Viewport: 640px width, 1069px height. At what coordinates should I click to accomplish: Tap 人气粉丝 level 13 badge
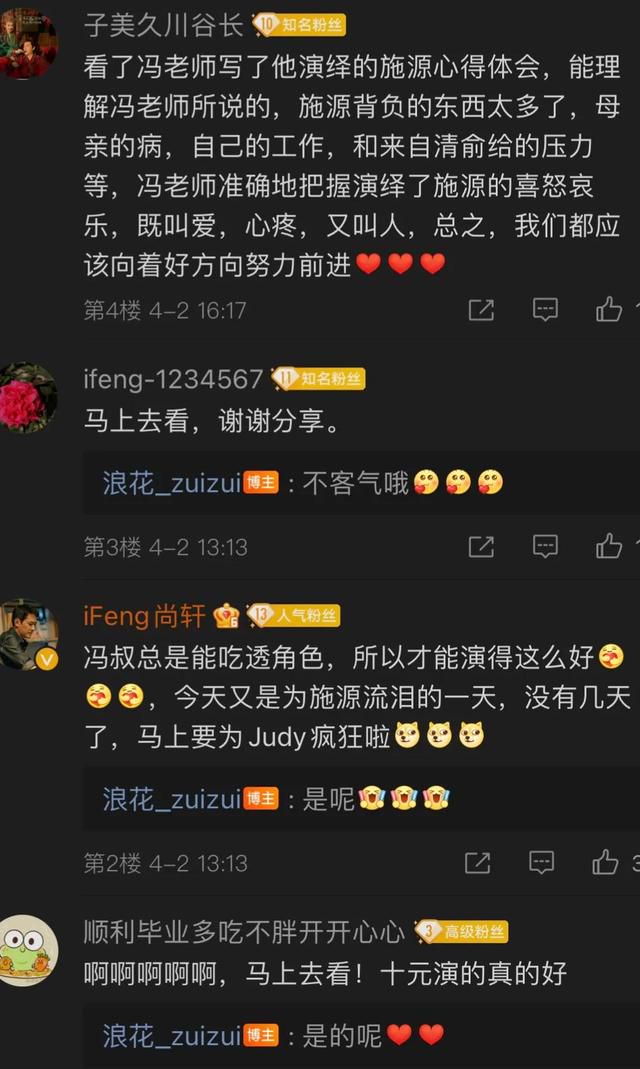click(294, 616)
